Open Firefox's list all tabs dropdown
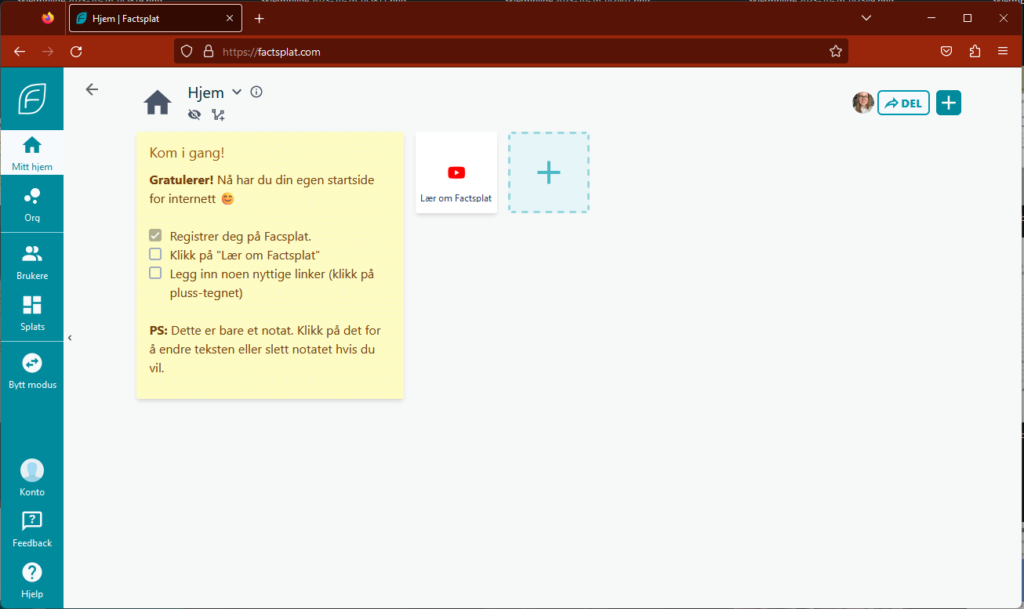1024x609 pixels. [x=866, y=18]
